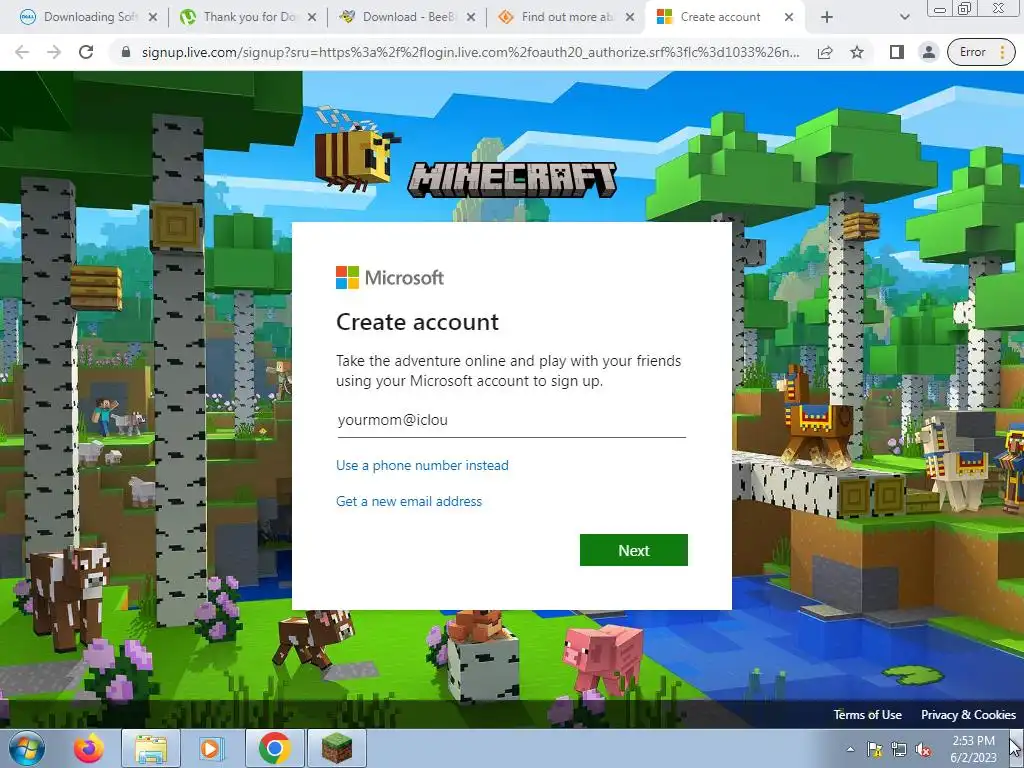Bookmark this page with the star
The width and height of the screenshot is (1024, 768).
(857, 52)
